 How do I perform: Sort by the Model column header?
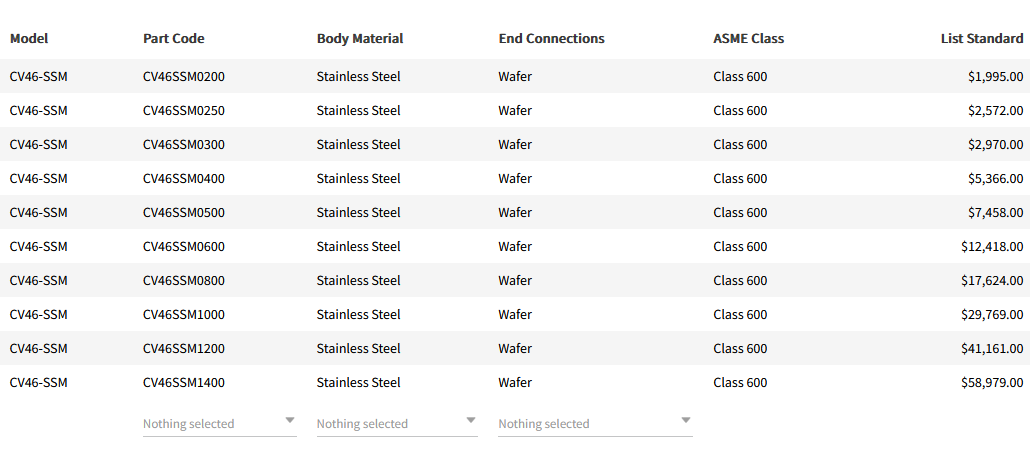[29, 39]
